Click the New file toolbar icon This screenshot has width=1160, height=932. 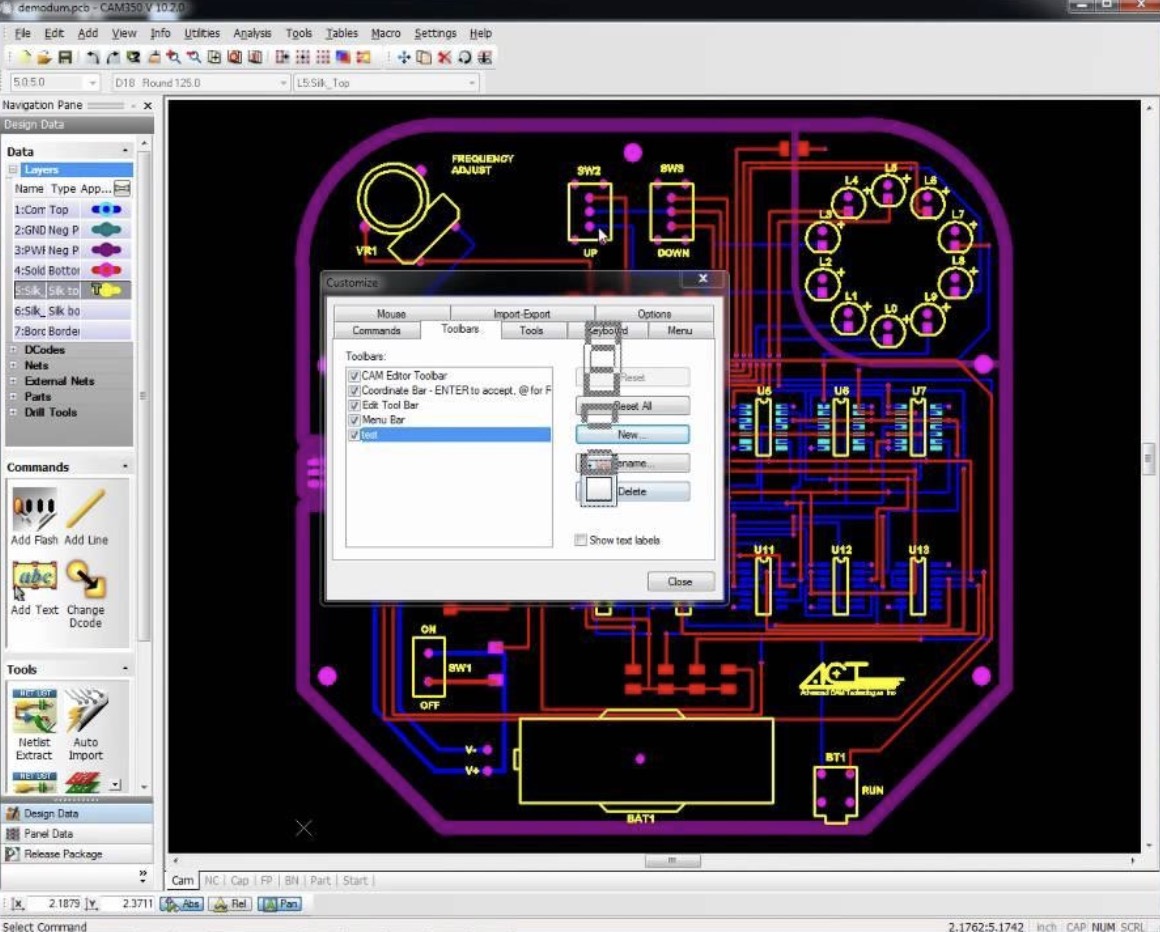coord(24,57)
